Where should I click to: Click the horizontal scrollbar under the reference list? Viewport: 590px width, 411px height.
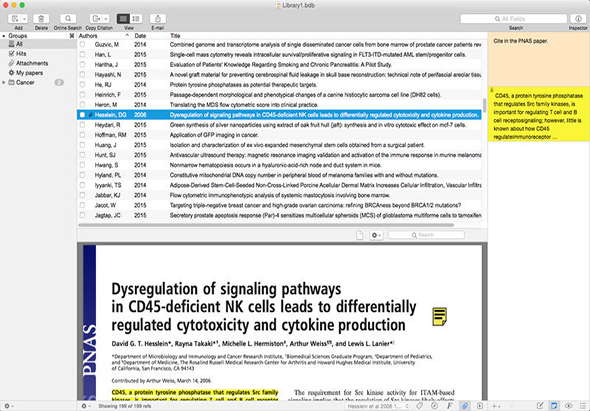(266, 225)
